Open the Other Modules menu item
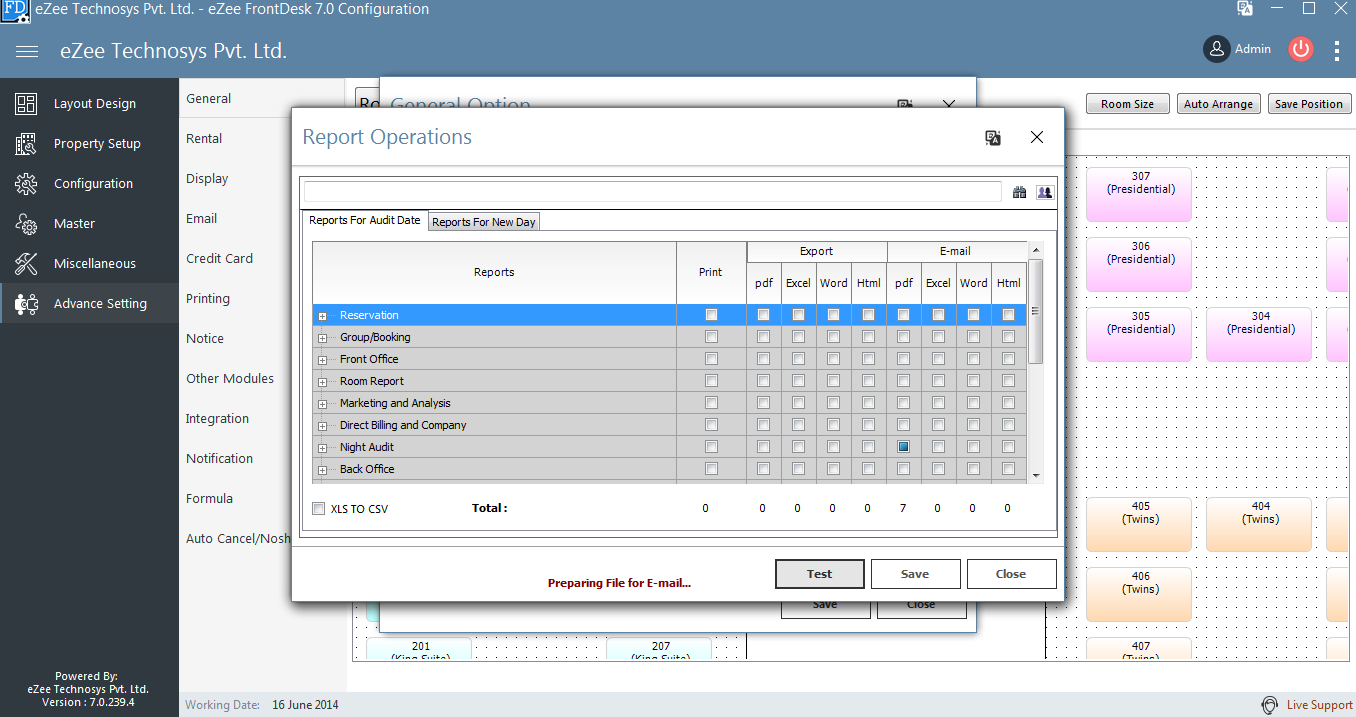 coord(230,378)
